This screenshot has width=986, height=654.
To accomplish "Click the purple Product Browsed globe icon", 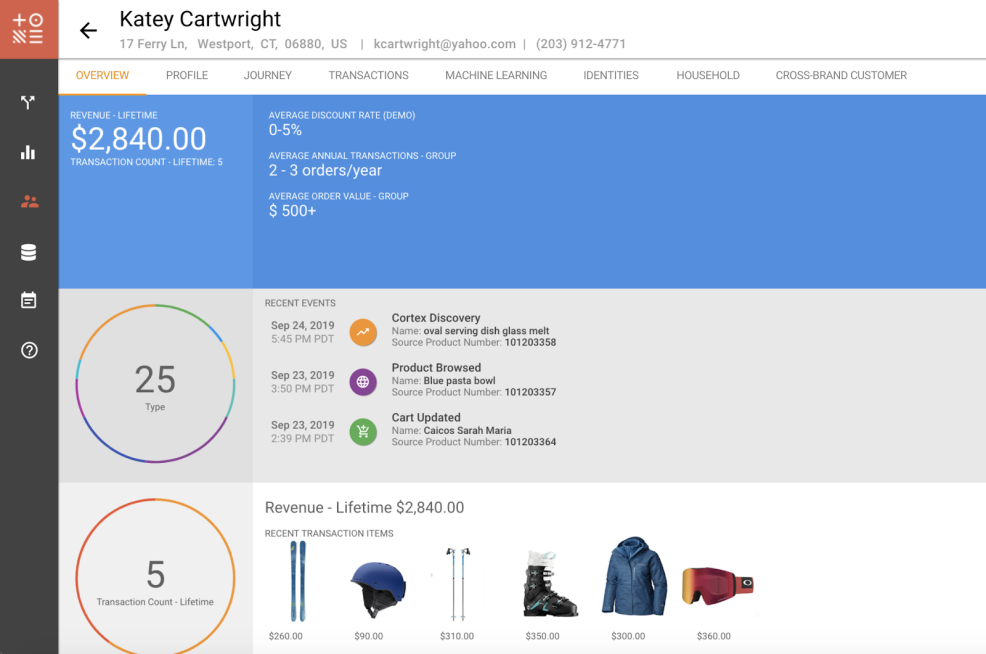I will click(x=363, y=382).
